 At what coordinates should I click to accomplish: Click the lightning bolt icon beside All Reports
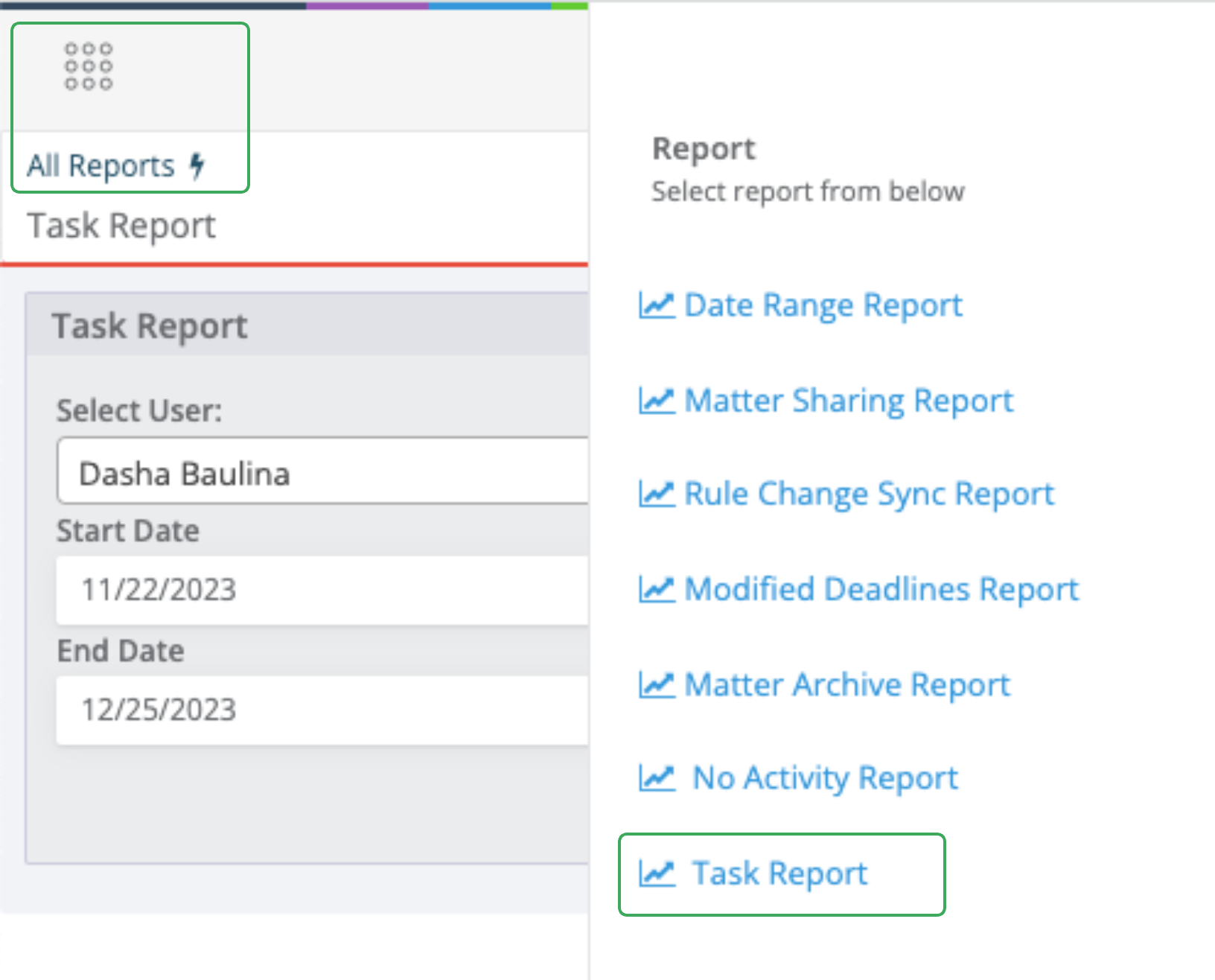pyautogui.click(x=197, y=165)
